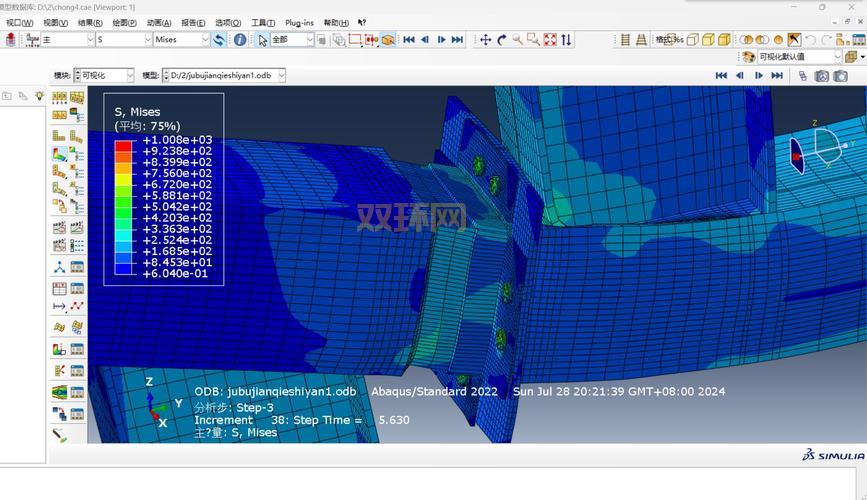
Task: Open the Plug-ins menu
Action: point(299,22)
